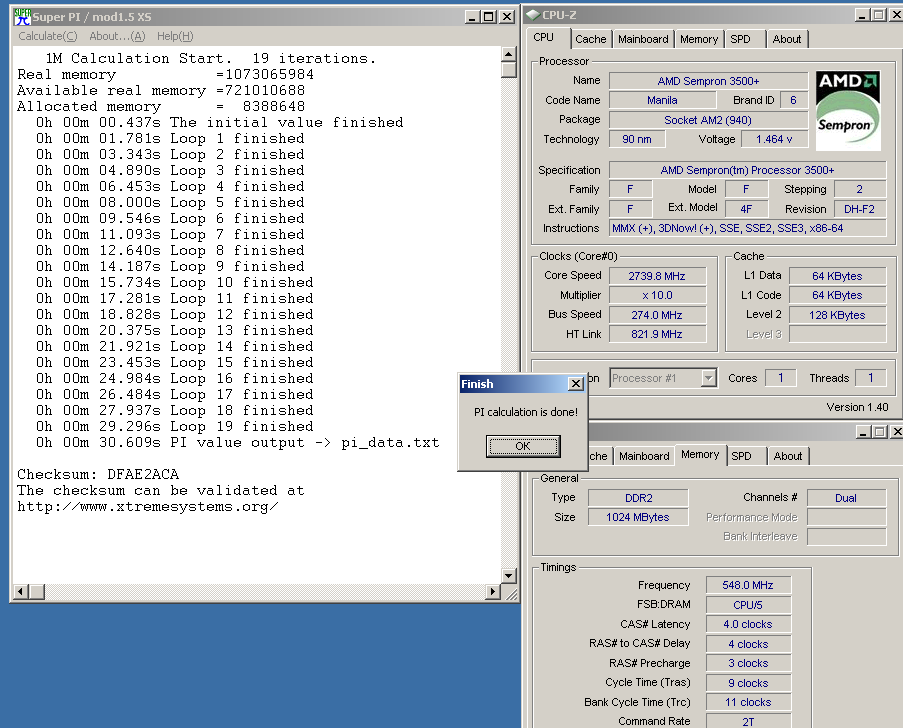
Task: Click the Super PI application icon
Action: (x=22, y=17)
